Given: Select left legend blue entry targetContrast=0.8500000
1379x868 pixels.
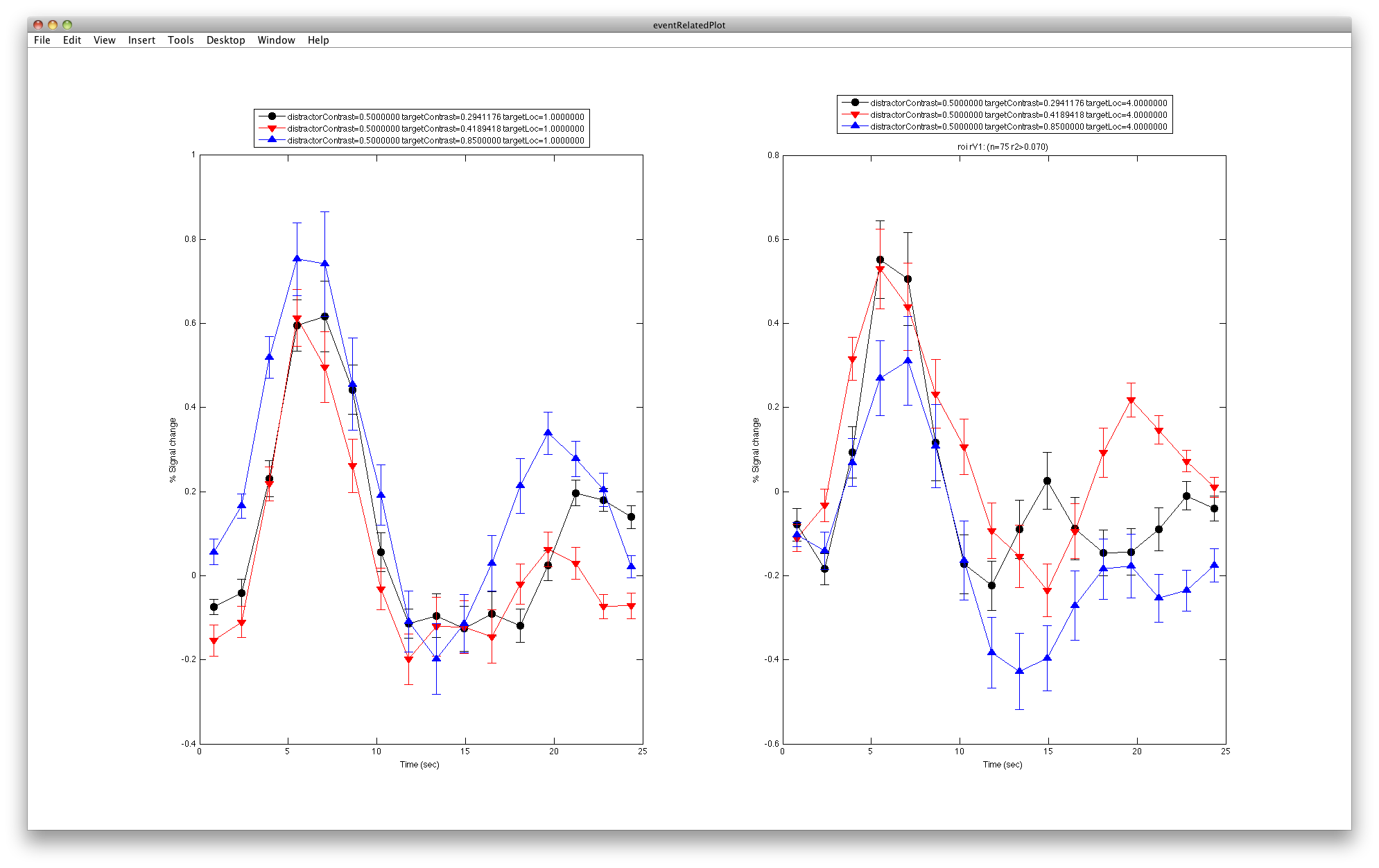Looking at the screenshot, I should [x=435, y=140].
